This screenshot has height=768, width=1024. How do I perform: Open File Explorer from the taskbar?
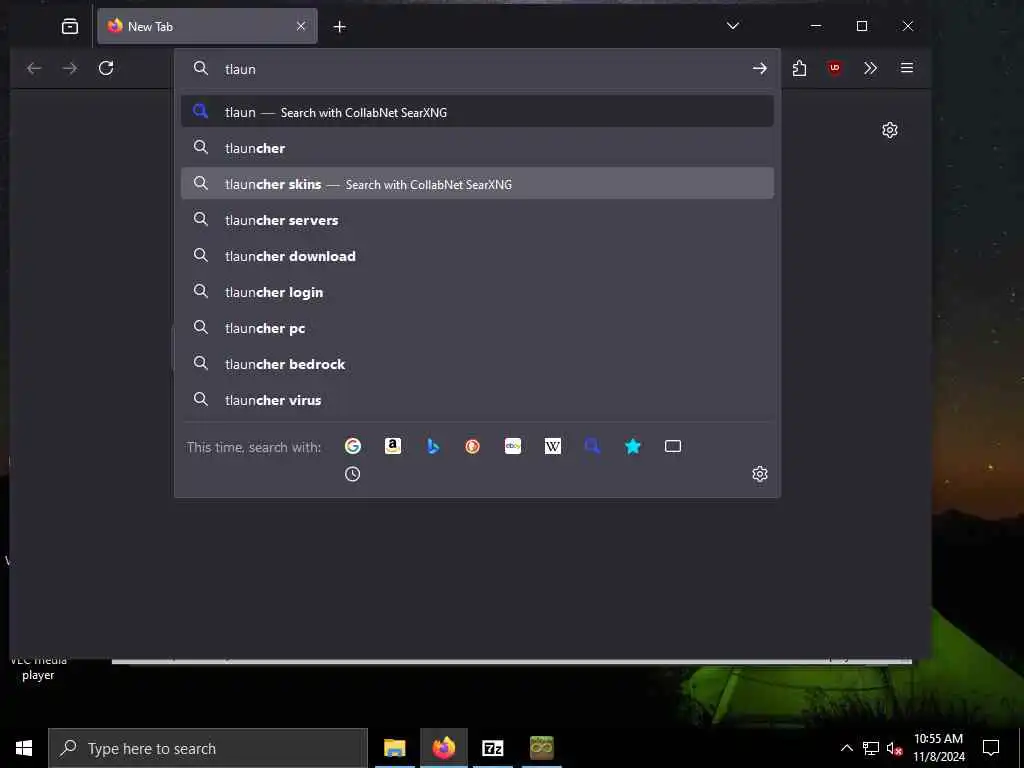pyautogui.click(x=394, y=748)
